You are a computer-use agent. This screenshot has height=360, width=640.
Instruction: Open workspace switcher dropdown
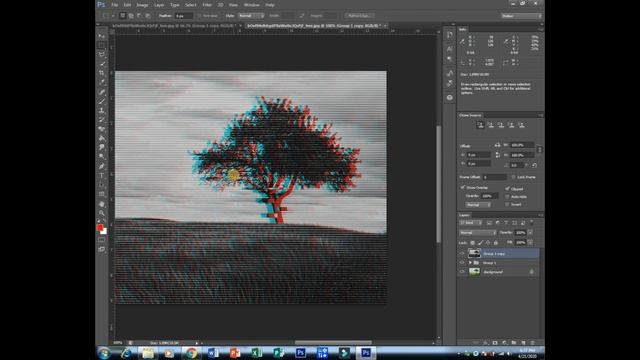click(x=522, y=16)
